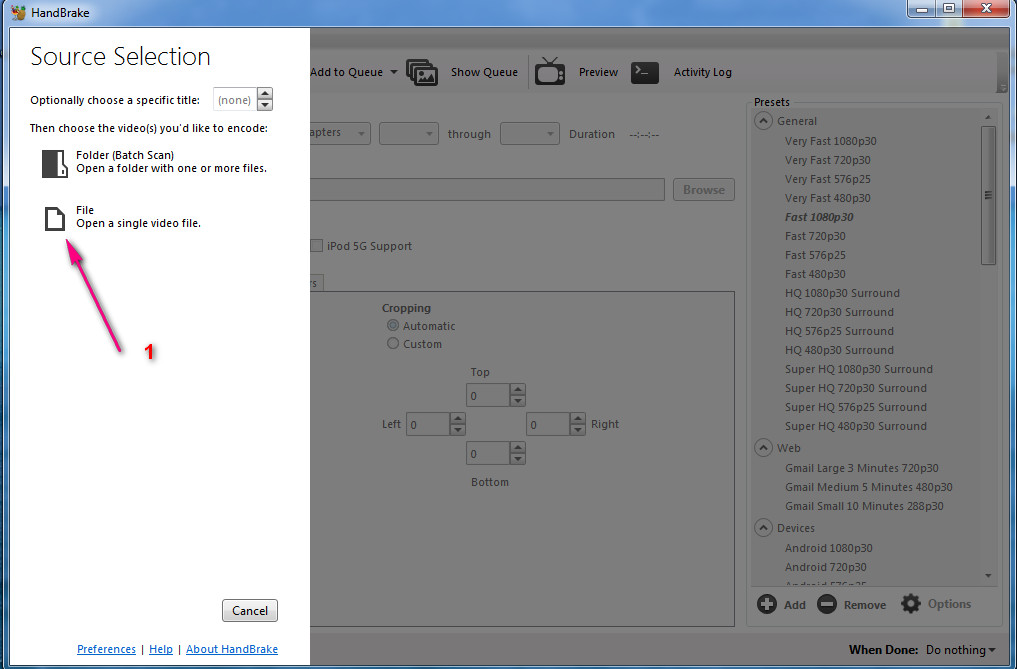Toggle the iPod 5G Support checkbox
The image size is (1017, 669).
point(317,245)
